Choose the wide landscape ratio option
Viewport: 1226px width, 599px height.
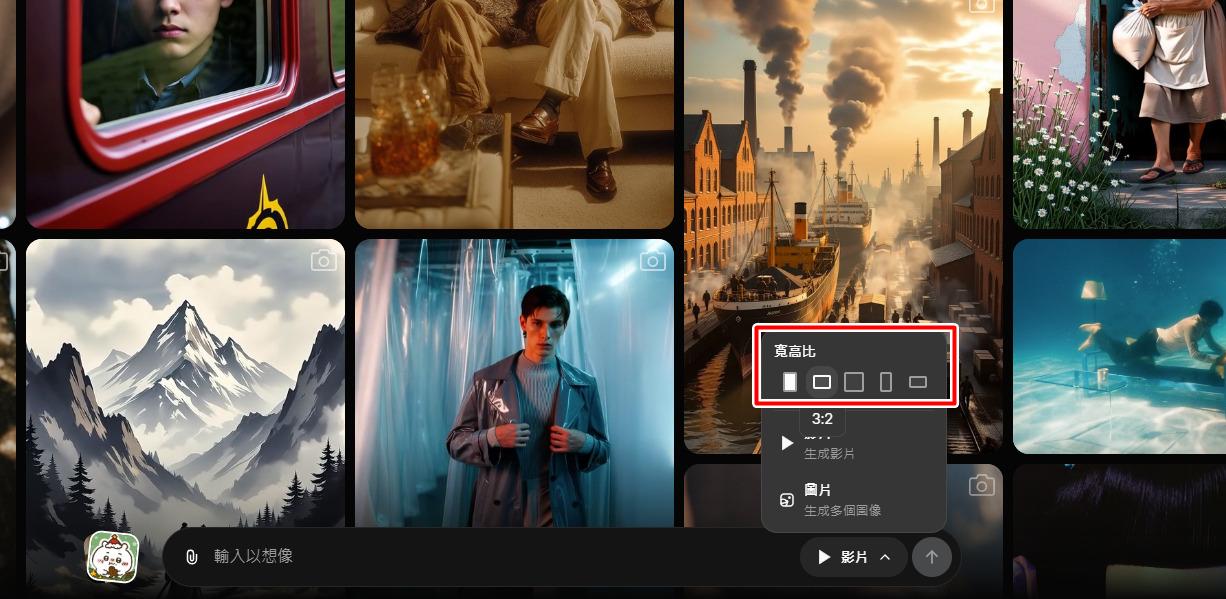917,381
